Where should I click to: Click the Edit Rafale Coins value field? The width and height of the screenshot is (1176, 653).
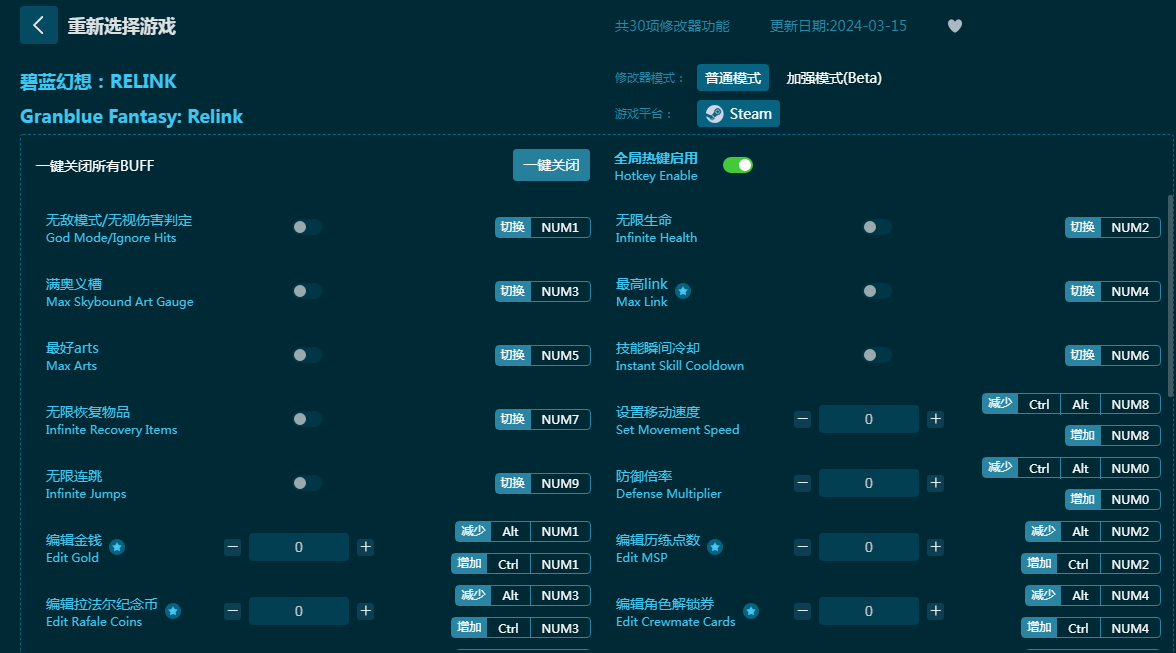point(298,611)
